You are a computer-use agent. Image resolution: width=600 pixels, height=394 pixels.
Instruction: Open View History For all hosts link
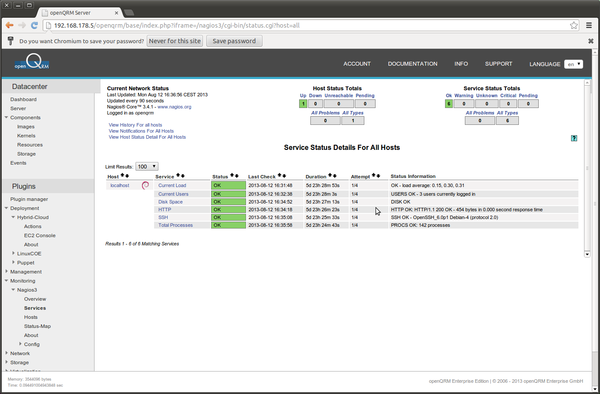(x=135, y=125)
